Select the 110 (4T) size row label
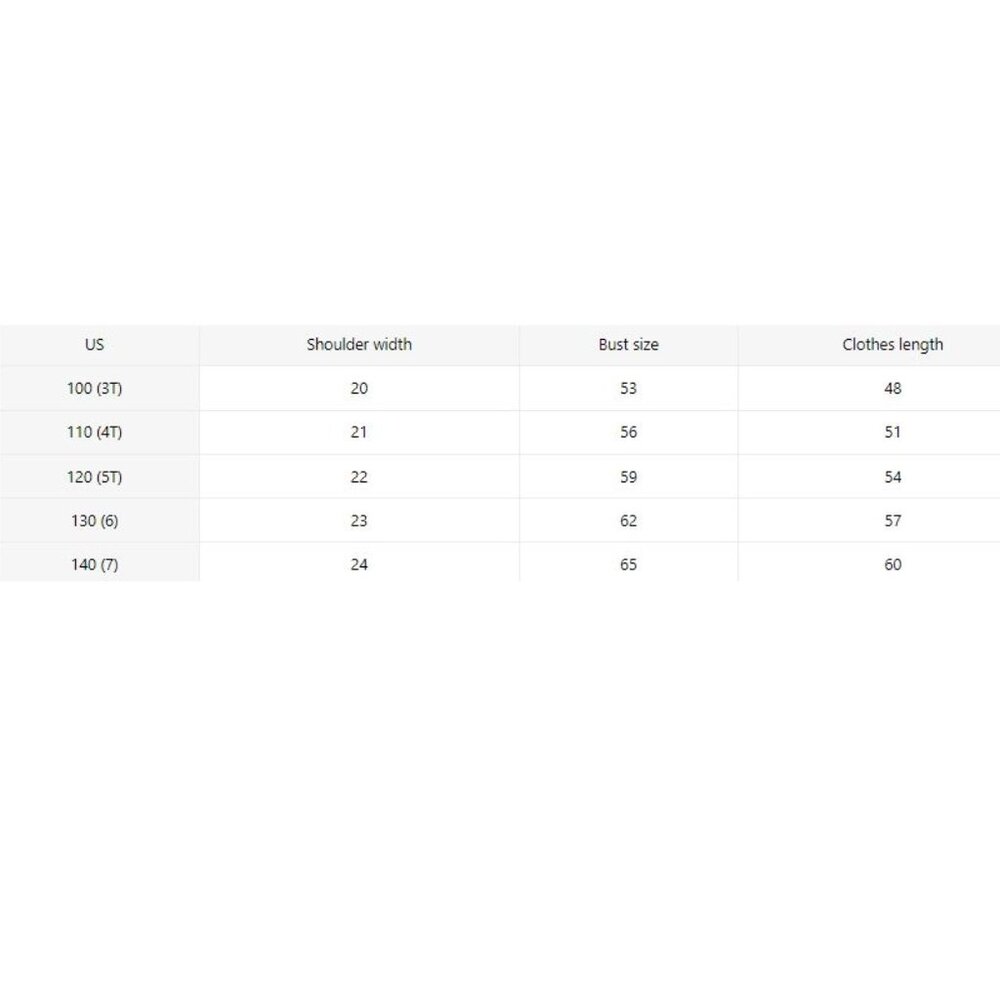Image resolution: width=1000 pixels, height=1000 pixels. pyautogui.click(x=94, y=432)
